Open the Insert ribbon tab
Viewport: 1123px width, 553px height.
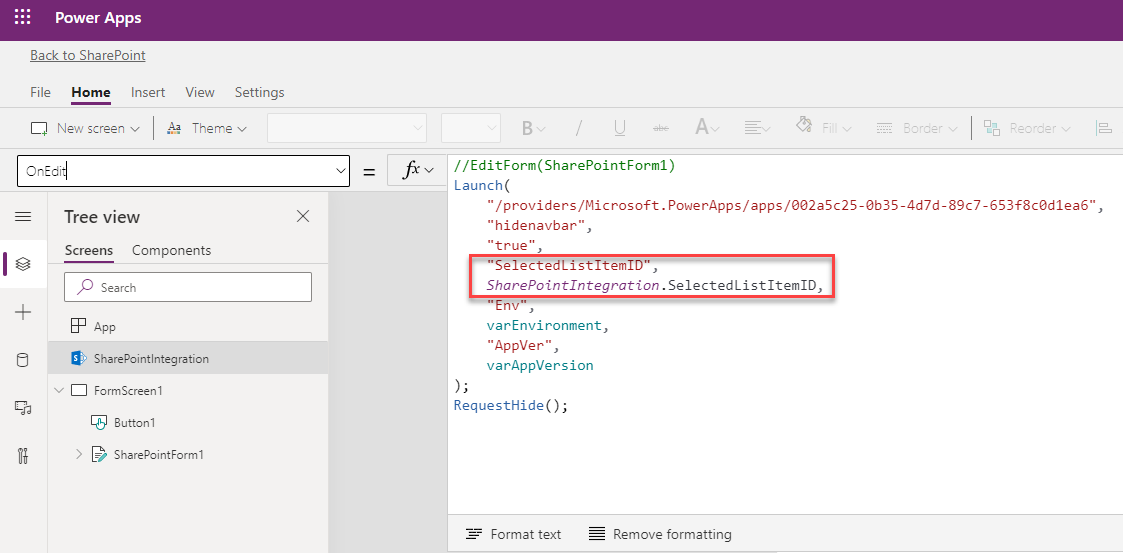click(148, 92)
